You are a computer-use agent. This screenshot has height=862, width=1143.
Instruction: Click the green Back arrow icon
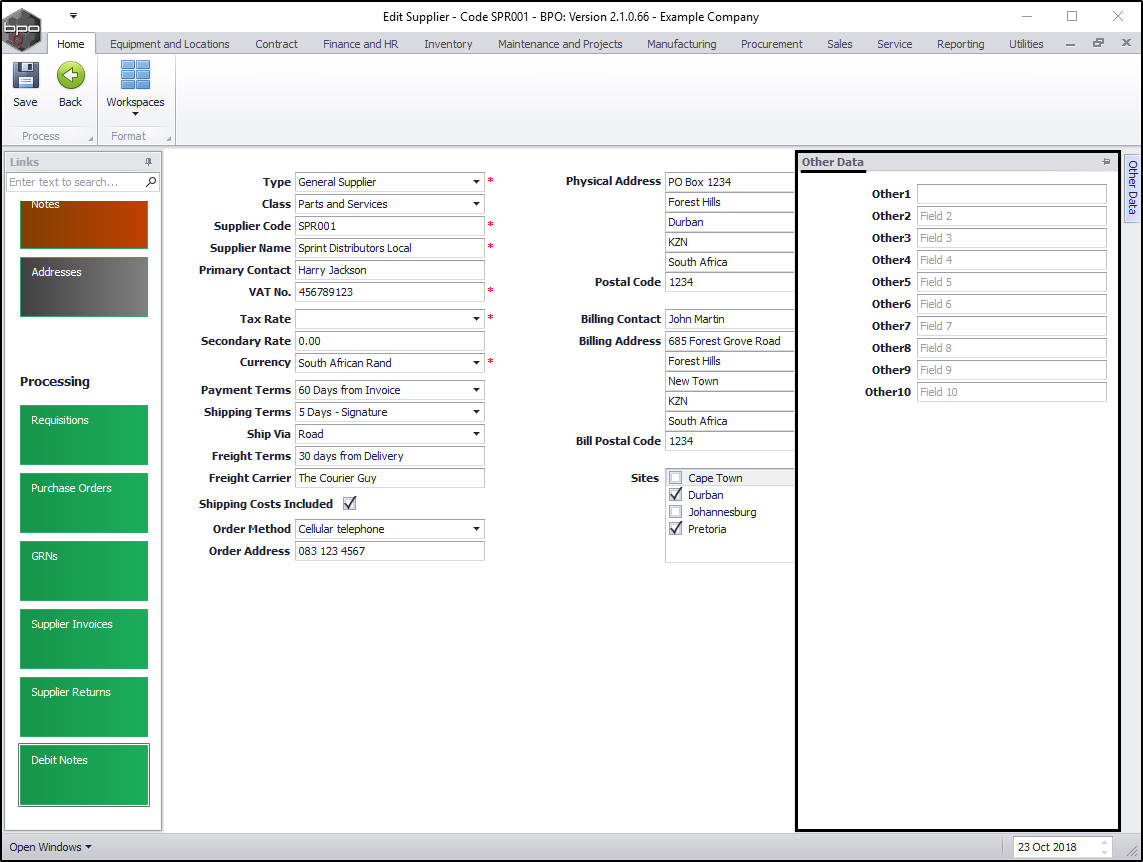71,76
